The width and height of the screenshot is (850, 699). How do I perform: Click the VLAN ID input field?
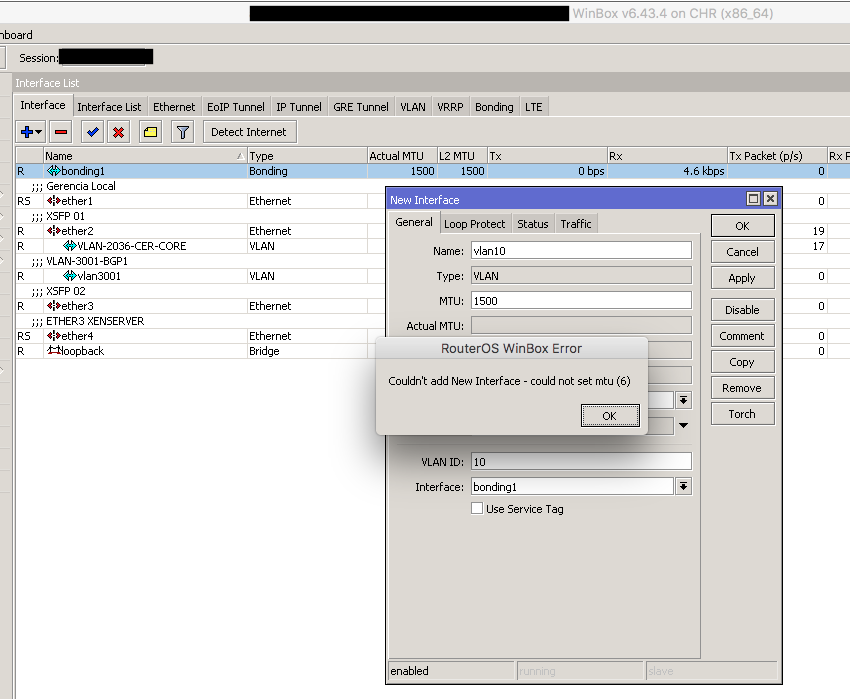pyautogui.click(x=580, y=461)
